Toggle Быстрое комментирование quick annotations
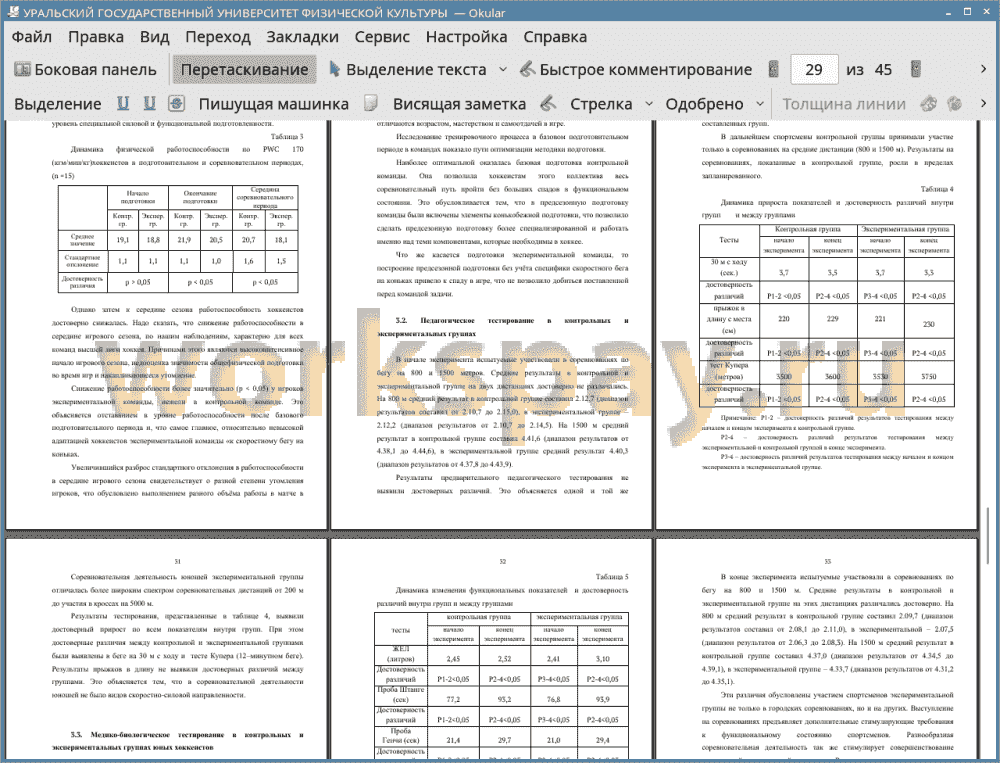The width and height of the screenshot is (1000, 763). tap(636, 70)
